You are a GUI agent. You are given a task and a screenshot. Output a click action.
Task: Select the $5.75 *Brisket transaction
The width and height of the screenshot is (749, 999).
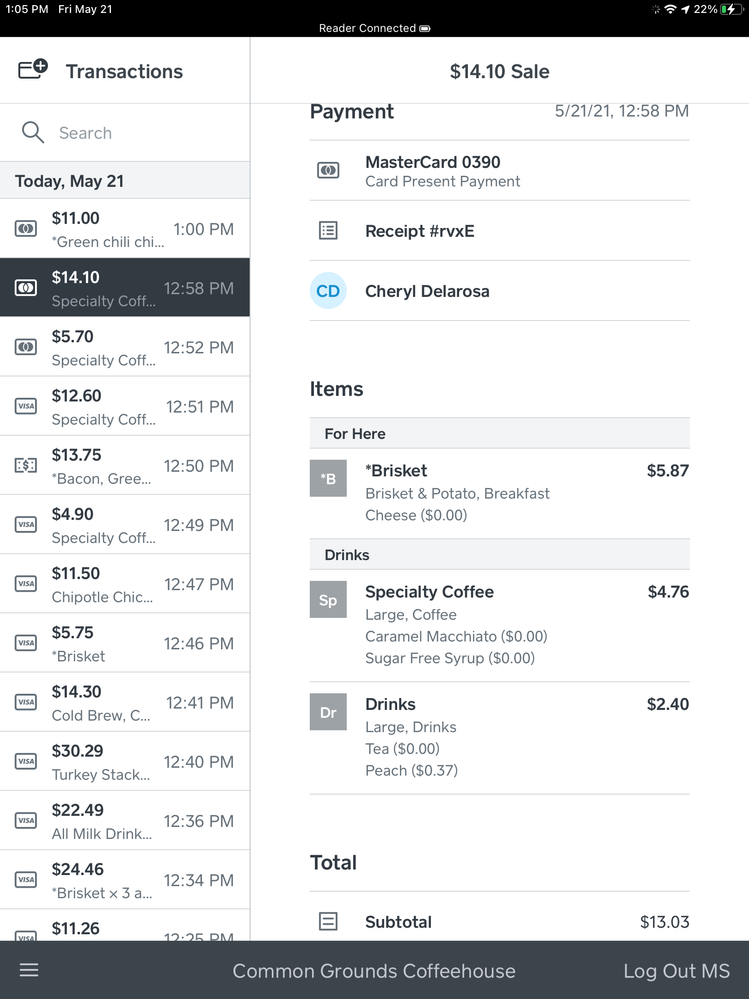pos(125,643)
